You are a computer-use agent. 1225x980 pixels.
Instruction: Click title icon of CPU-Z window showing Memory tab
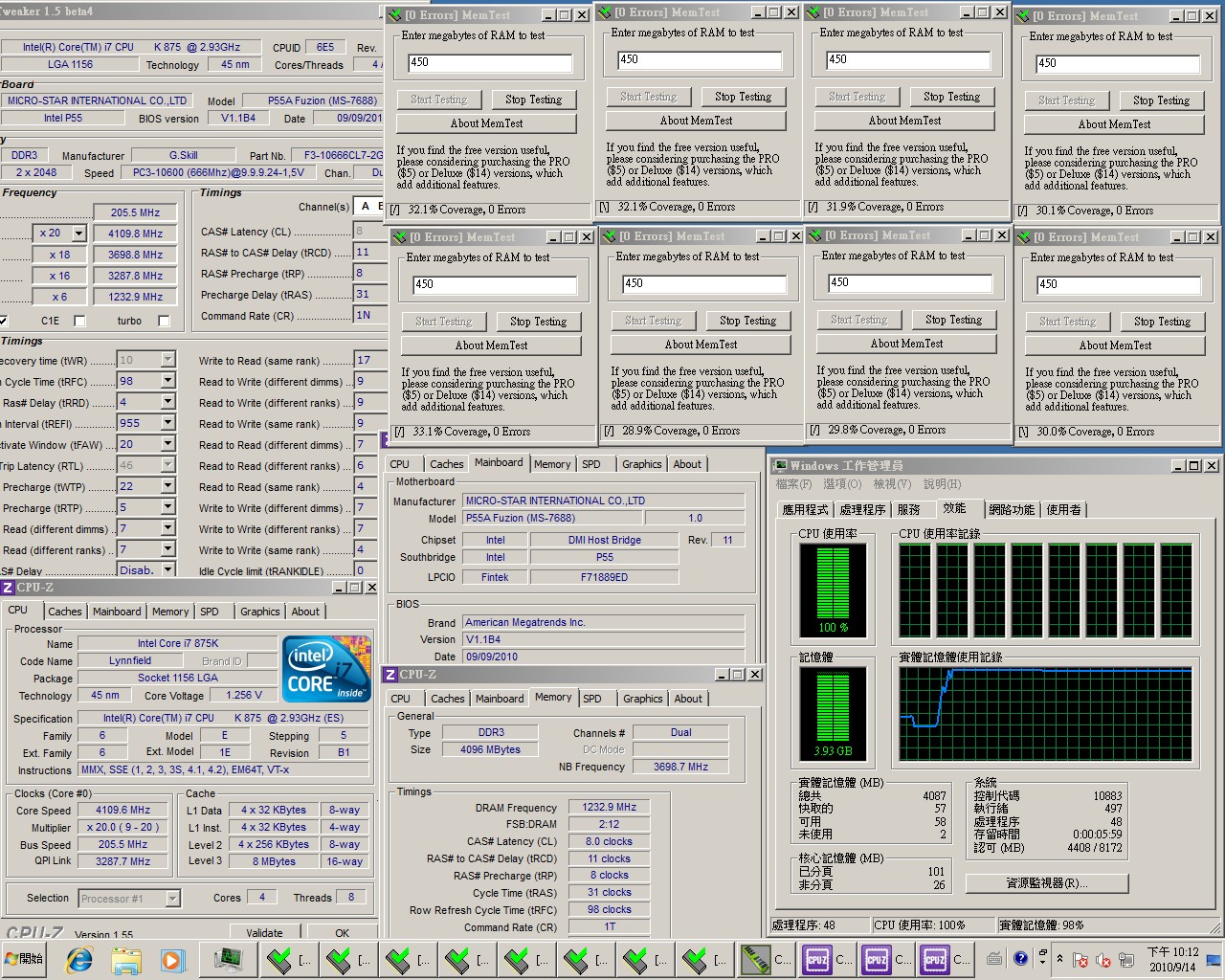[390, 675]
